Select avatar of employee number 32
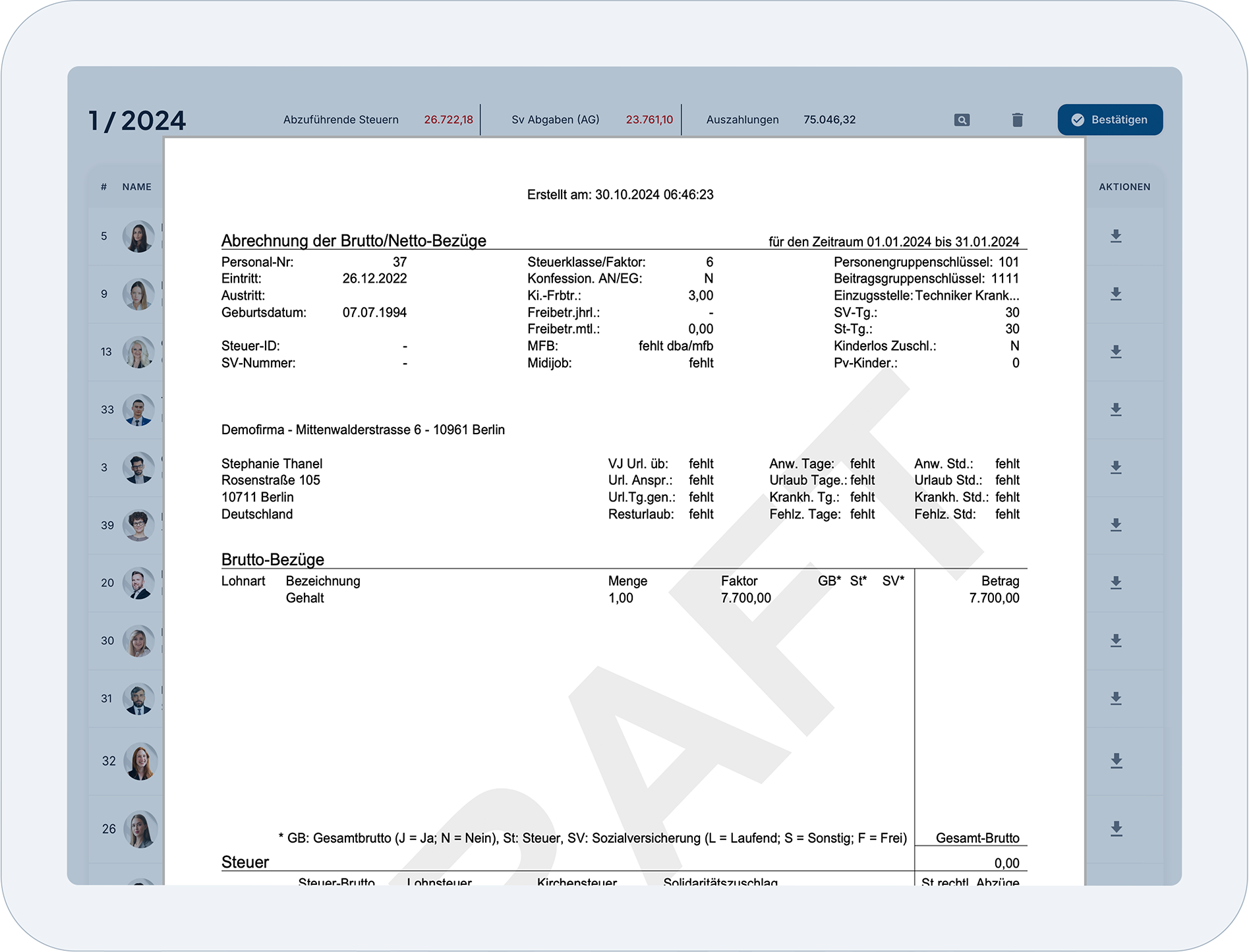This screenshot has width=1249, height=952. pyautogui.click(x=140, y=762)
